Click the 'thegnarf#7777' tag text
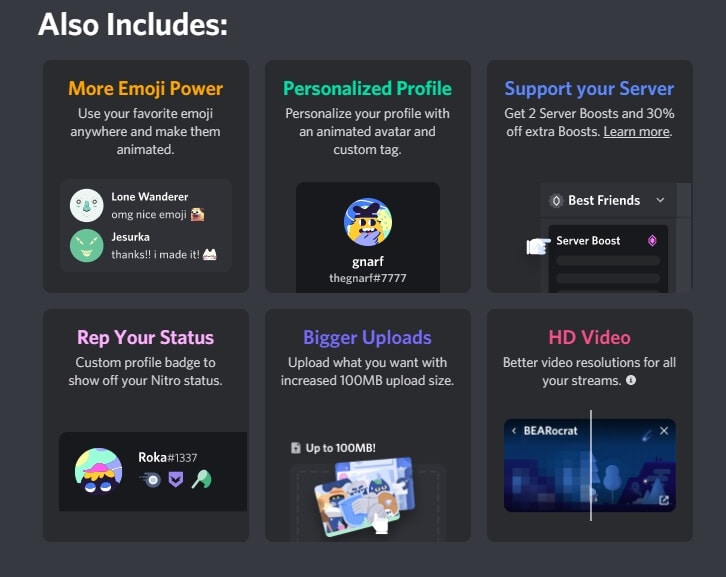726x577 pixels. coord(368,278)
